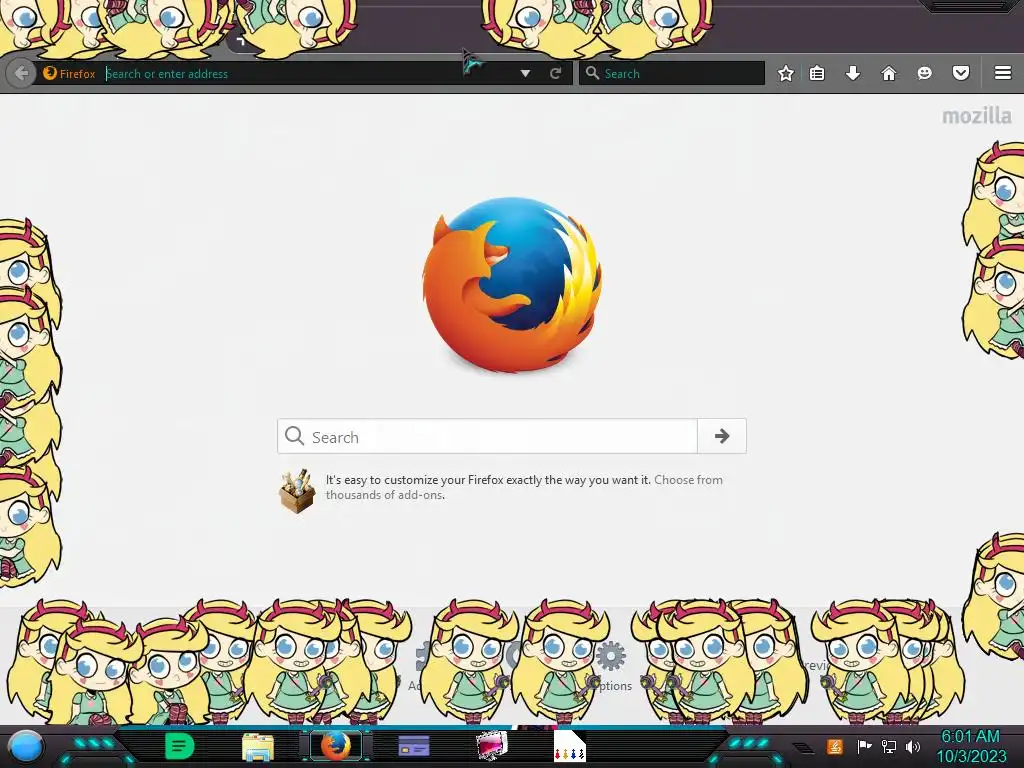Viewport: 1024px width, 768px height.
Task: Launch the green Spotify taskbar icon
Action: 179,746
